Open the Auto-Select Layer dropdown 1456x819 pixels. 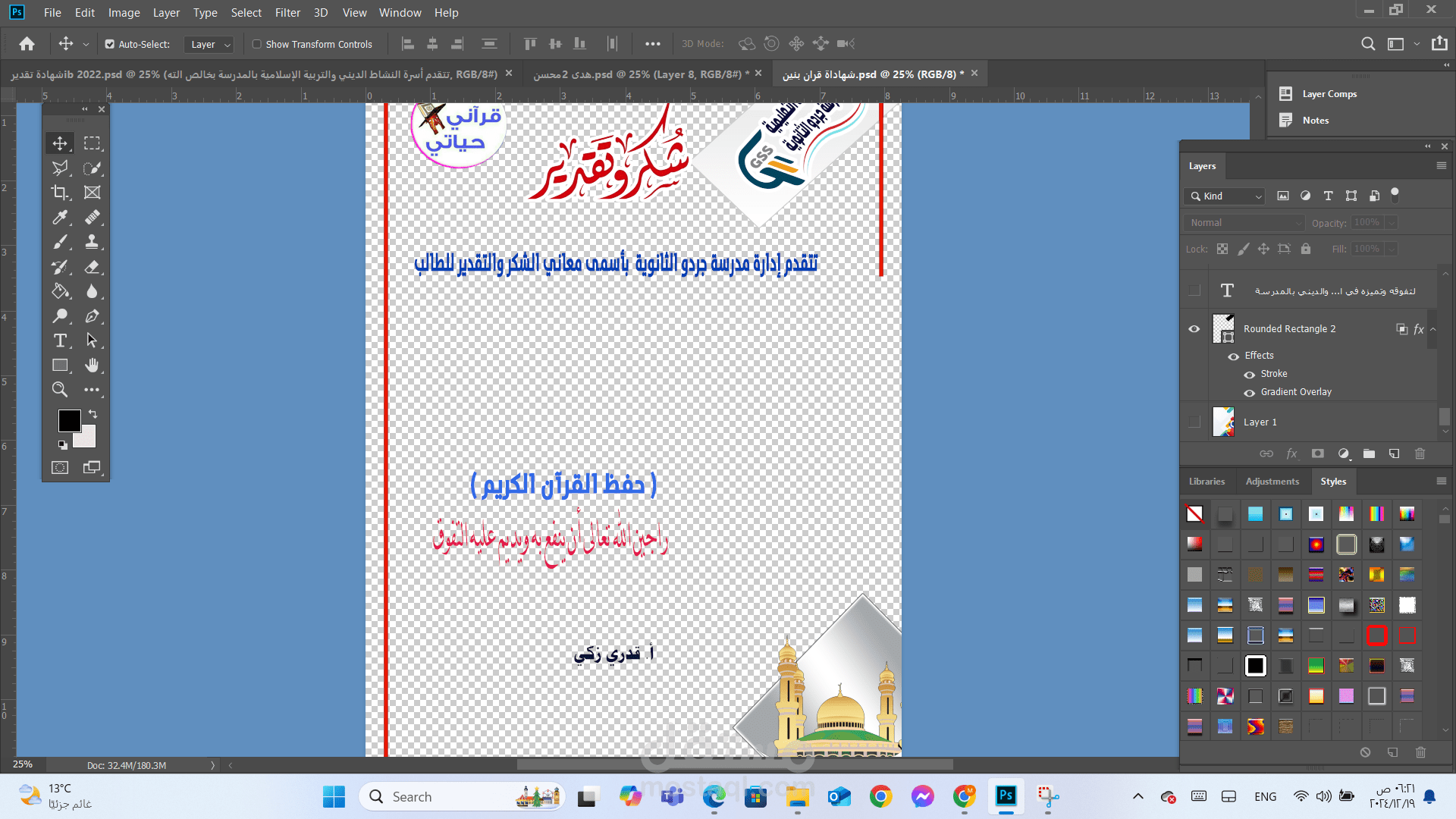(209, 45)
